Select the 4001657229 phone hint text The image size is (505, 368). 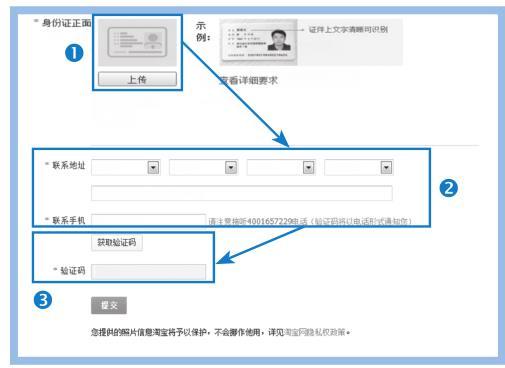point(310,221)
